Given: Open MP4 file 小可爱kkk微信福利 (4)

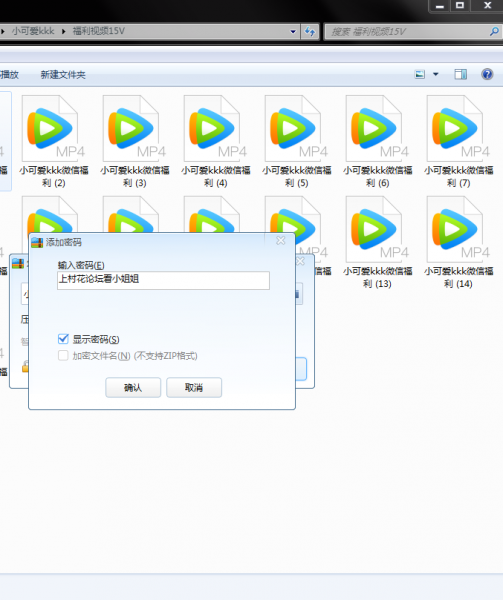Looking at the screenshot, I should pyautogui.click(x=216, y=142).
